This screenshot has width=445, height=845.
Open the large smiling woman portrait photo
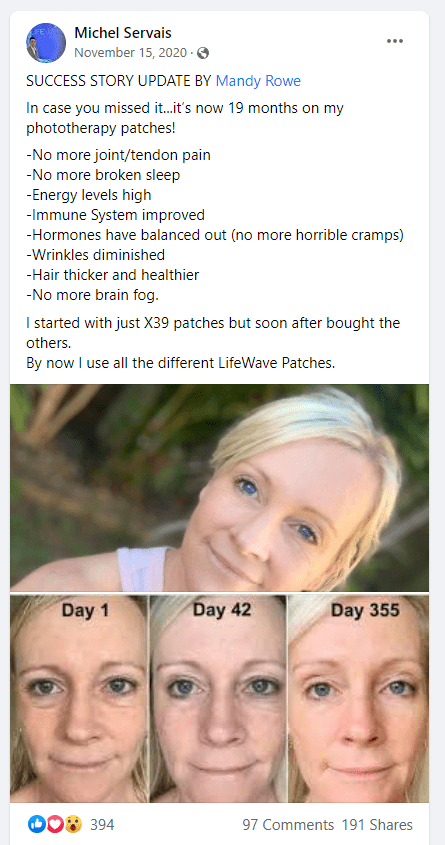point(220,488)
